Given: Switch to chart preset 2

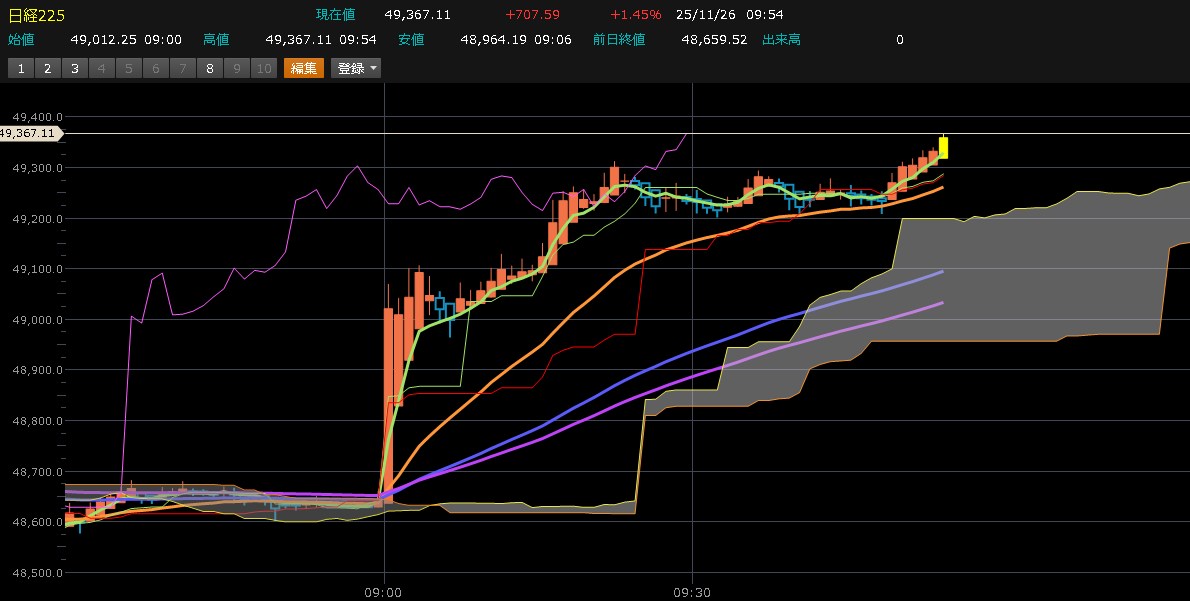Looking at the screenshot, I should pyautogui.click(x=47, y=68).
